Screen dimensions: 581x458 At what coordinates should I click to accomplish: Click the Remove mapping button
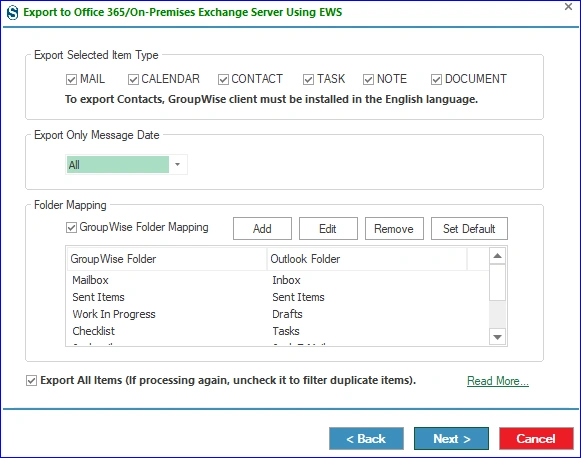tap(394, 229)
